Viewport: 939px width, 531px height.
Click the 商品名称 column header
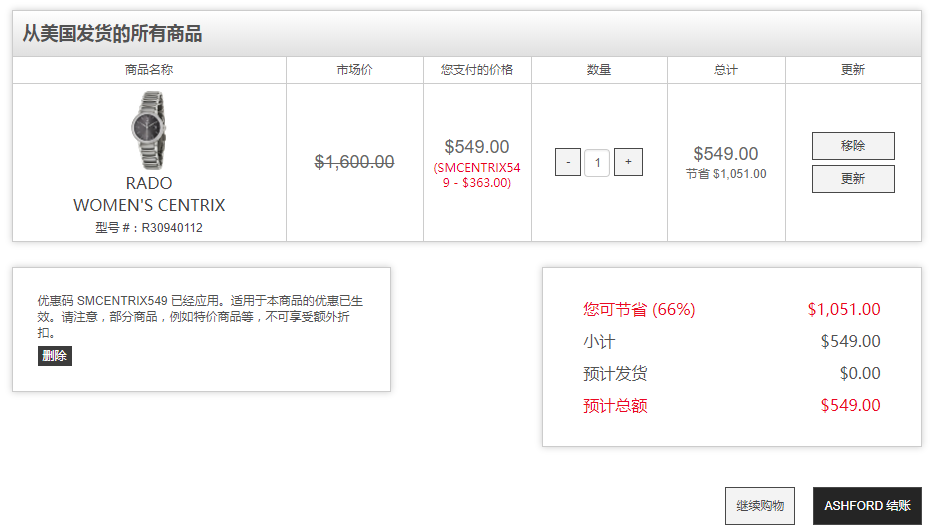click(149, 69)
